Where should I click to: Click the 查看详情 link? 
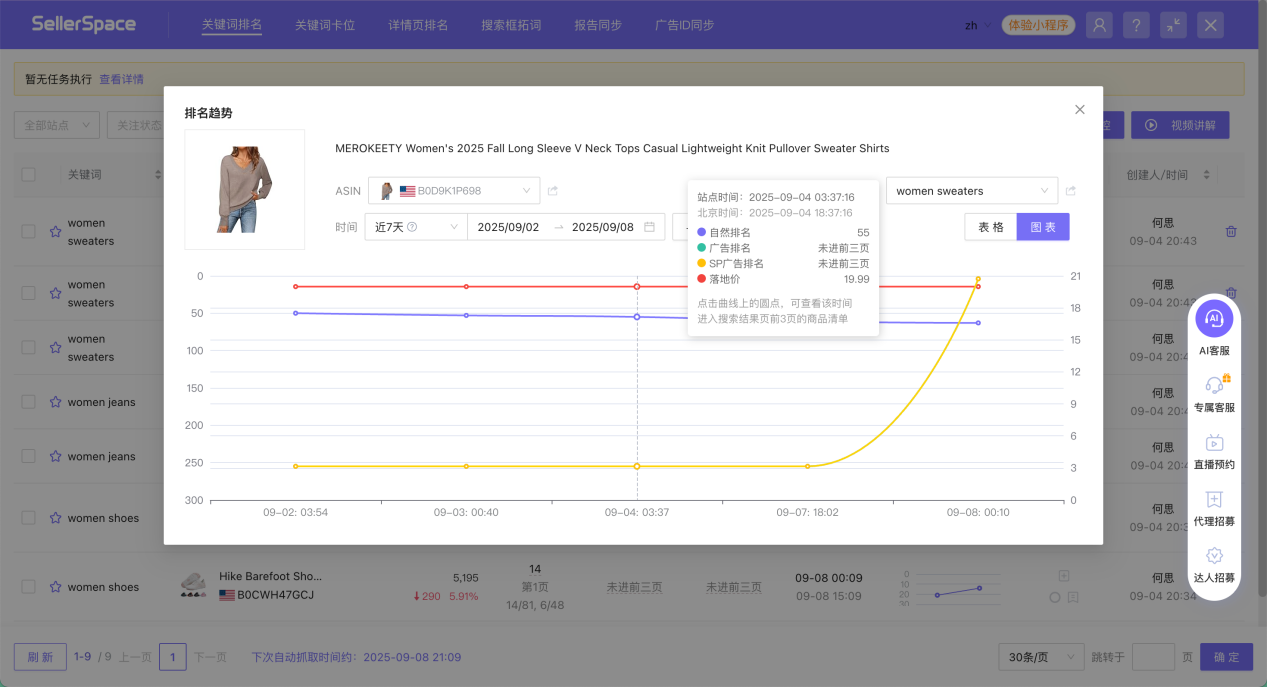pyautogui.click(x=121, y=79)
